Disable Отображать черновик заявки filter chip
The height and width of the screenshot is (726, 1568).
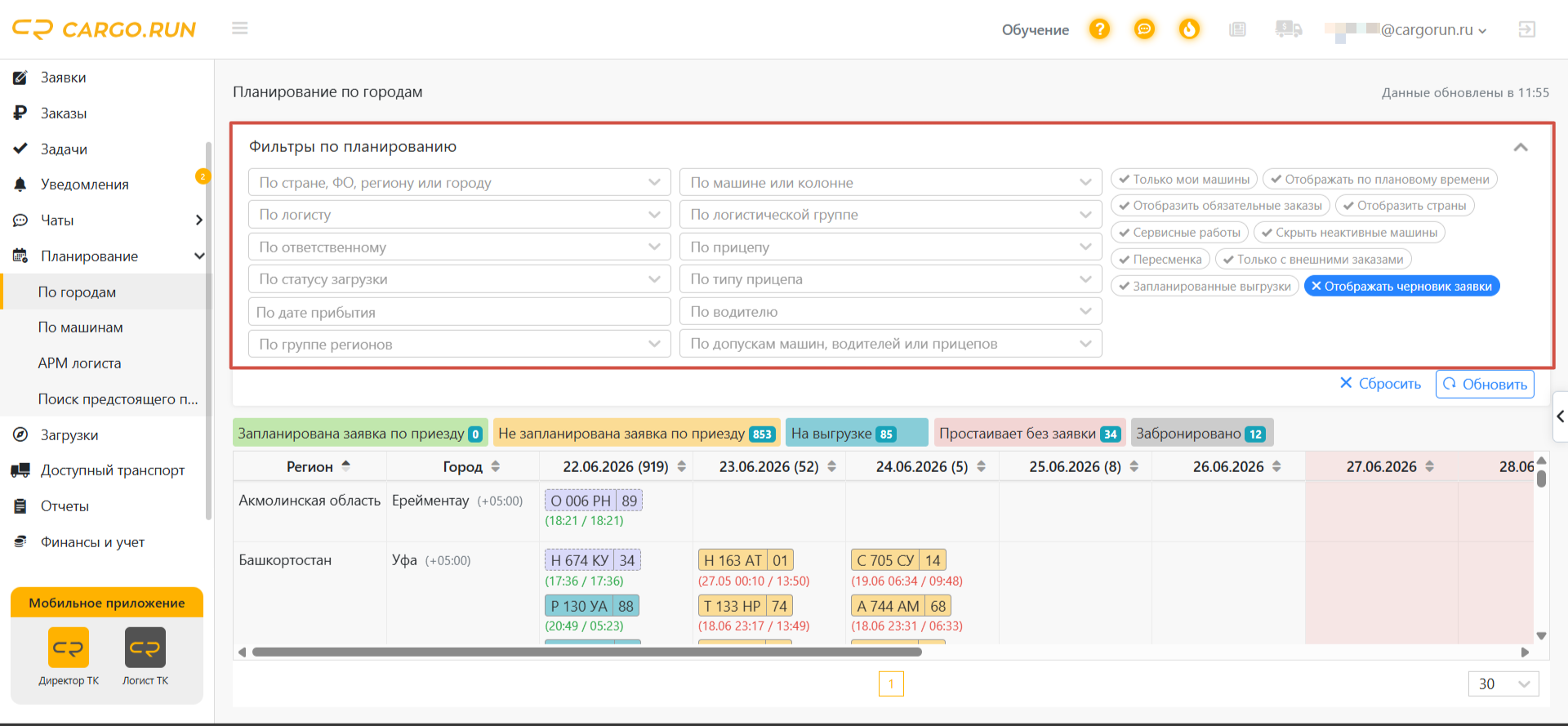1402,287
